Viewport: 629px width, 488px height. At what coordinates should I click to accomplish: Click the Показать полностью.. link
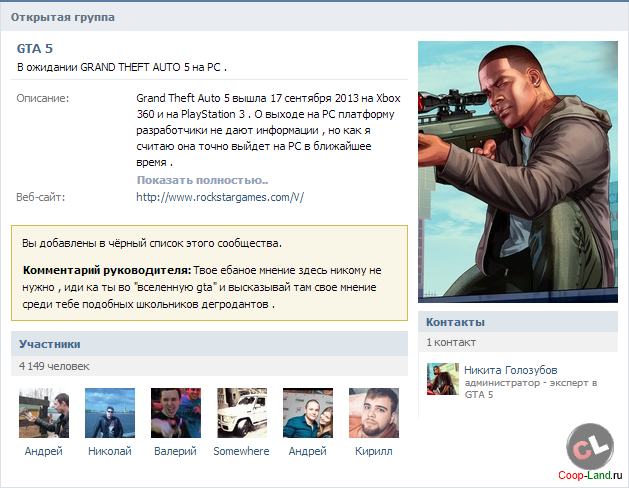(x=203, y=180)
